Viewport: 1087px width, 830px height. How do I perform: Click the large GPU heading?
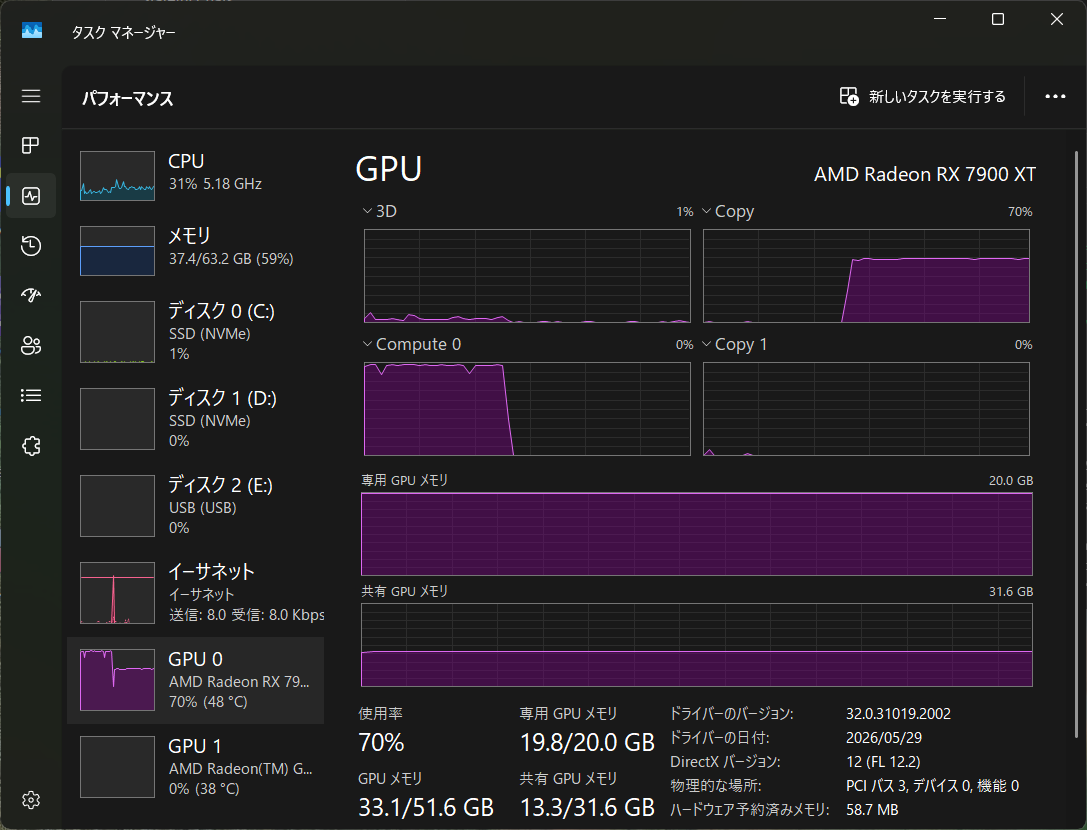click(x=389, y=169)
